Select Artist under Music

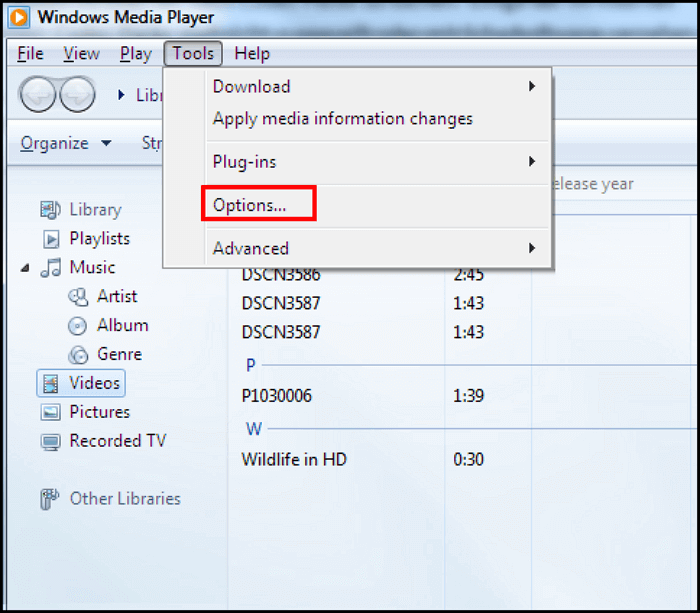[x=117, y=296]
